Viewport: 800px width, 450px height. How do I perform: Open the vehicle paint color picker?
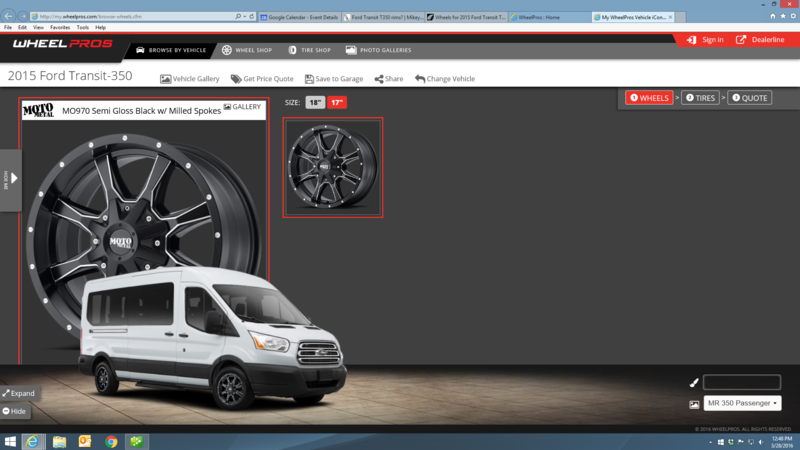coord(742,382)
